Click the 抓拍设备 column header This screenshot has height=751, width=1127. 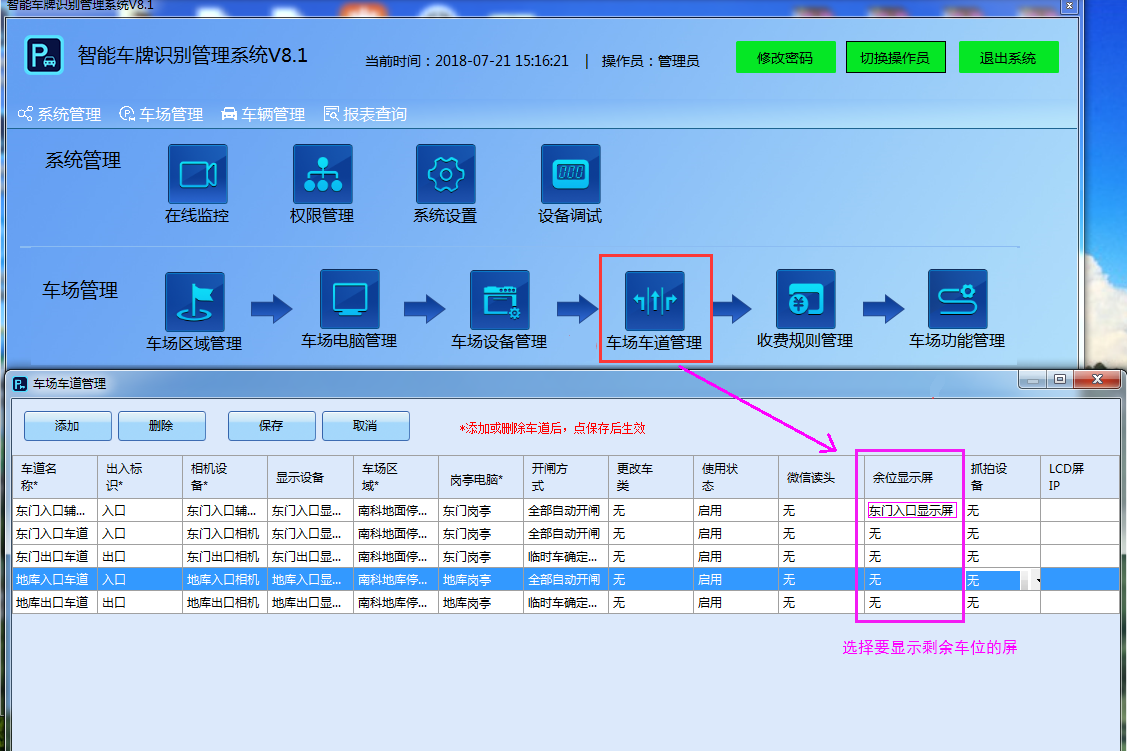pos(1001,477)
